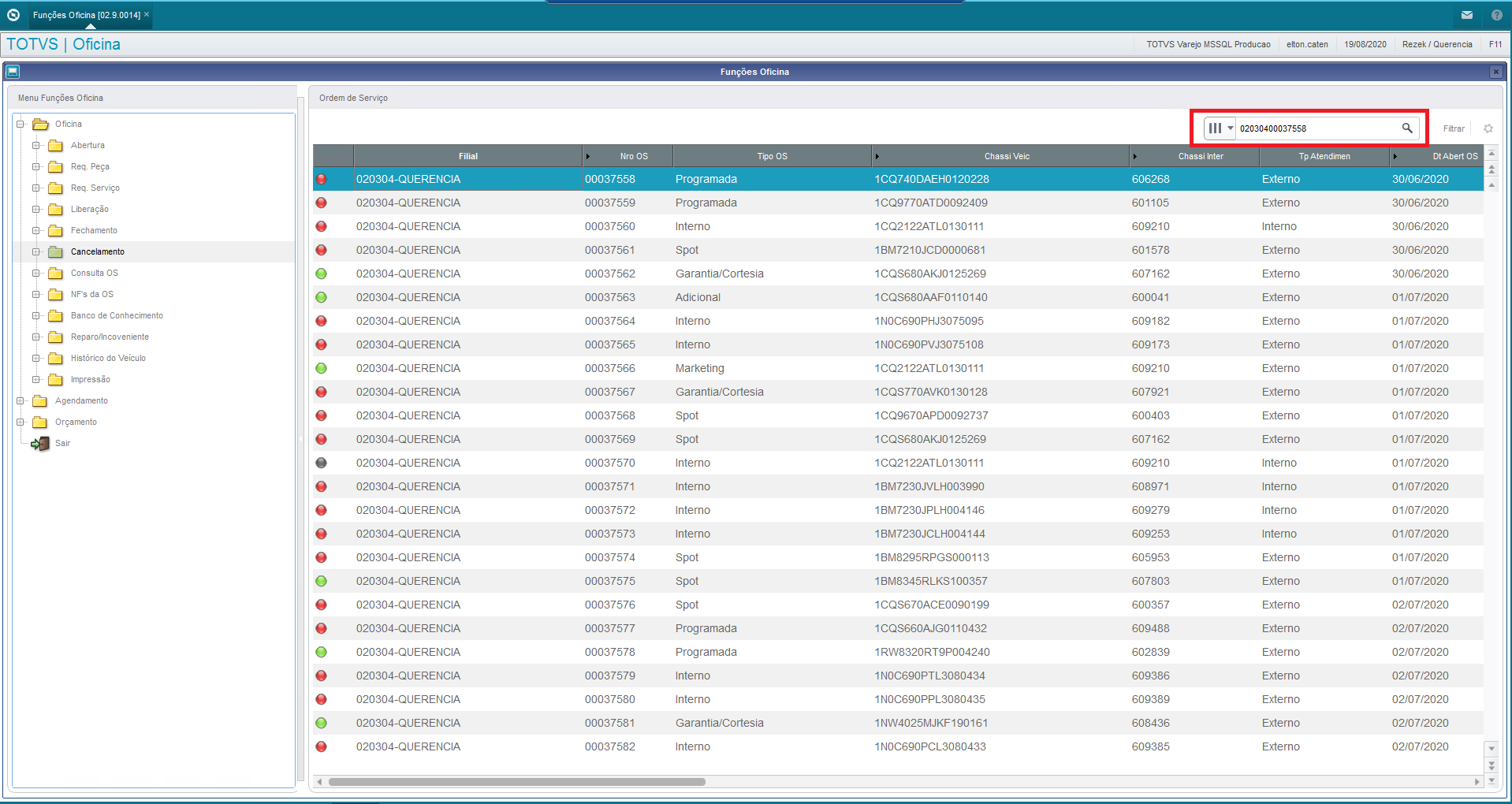This screenshot has width=1512, height=804.
Task: Click the vertical scroll down arrow
Action: pos(1491,748)
